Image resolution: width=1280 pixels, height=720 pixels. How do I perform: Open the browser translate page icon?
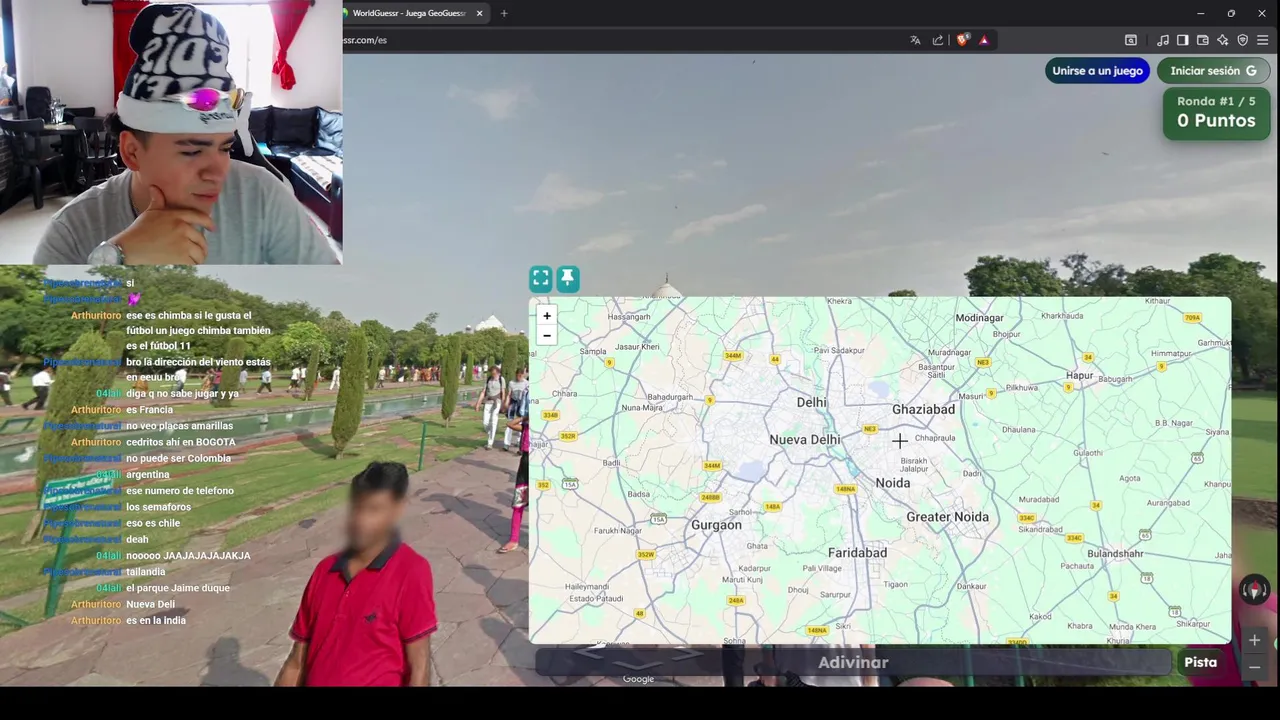pyautogui.click(x=915, y=40)
